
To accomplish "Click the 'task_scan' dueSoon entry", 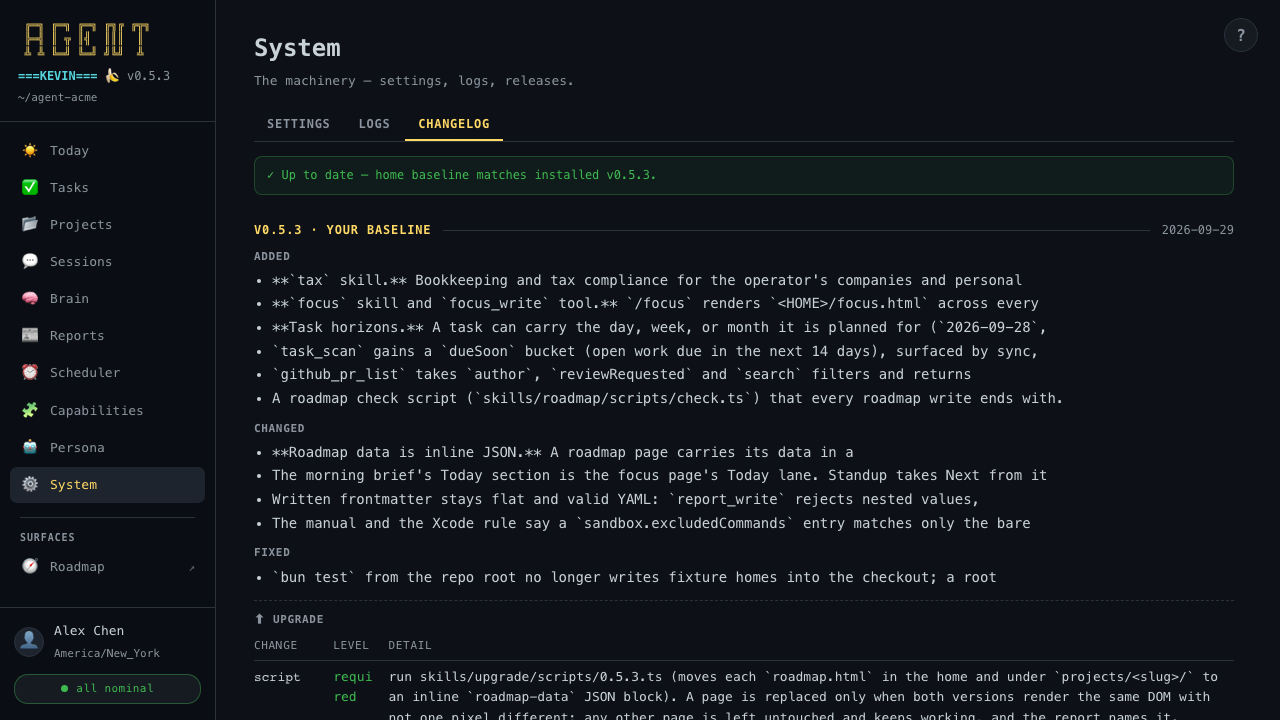I will click(655, 351).
